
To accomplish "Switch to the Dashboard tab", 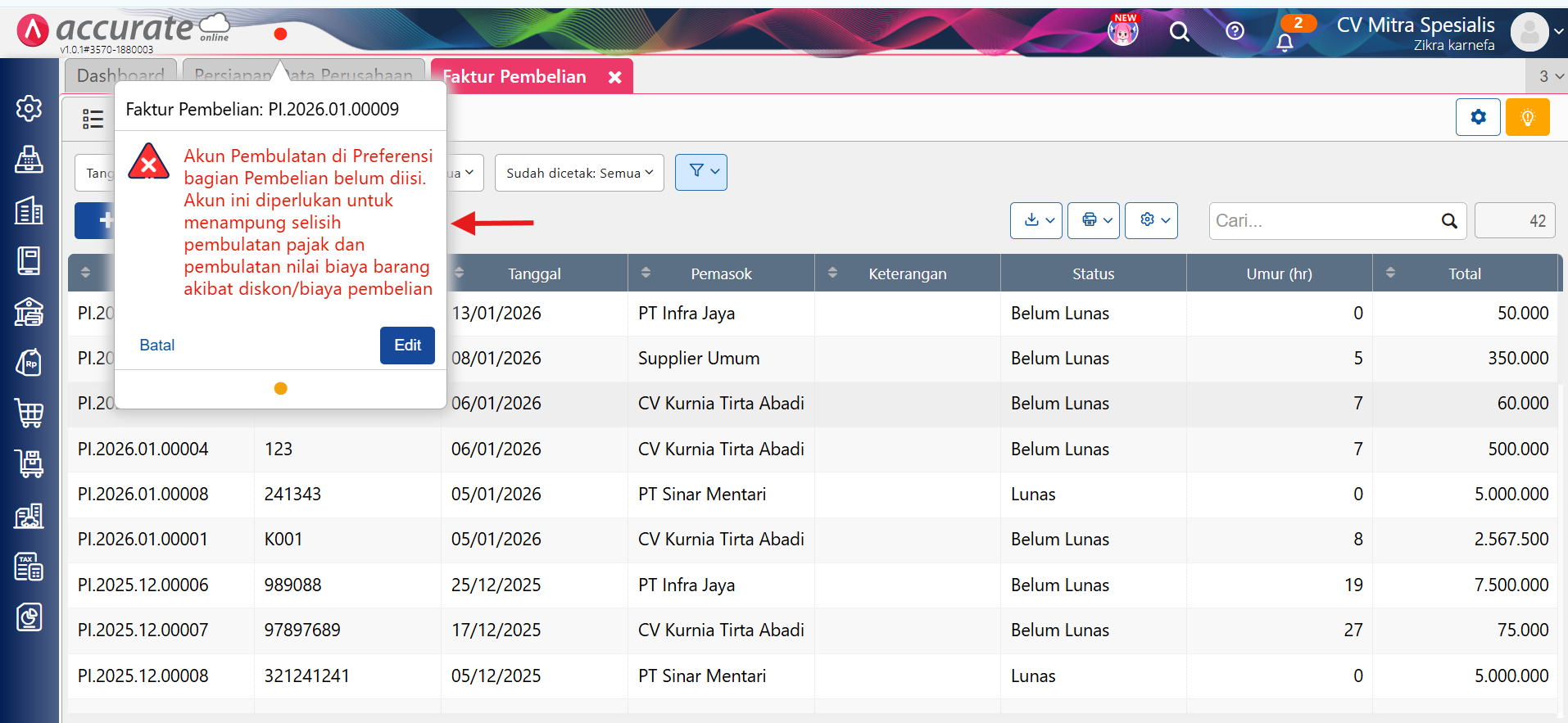I will 120,75.
